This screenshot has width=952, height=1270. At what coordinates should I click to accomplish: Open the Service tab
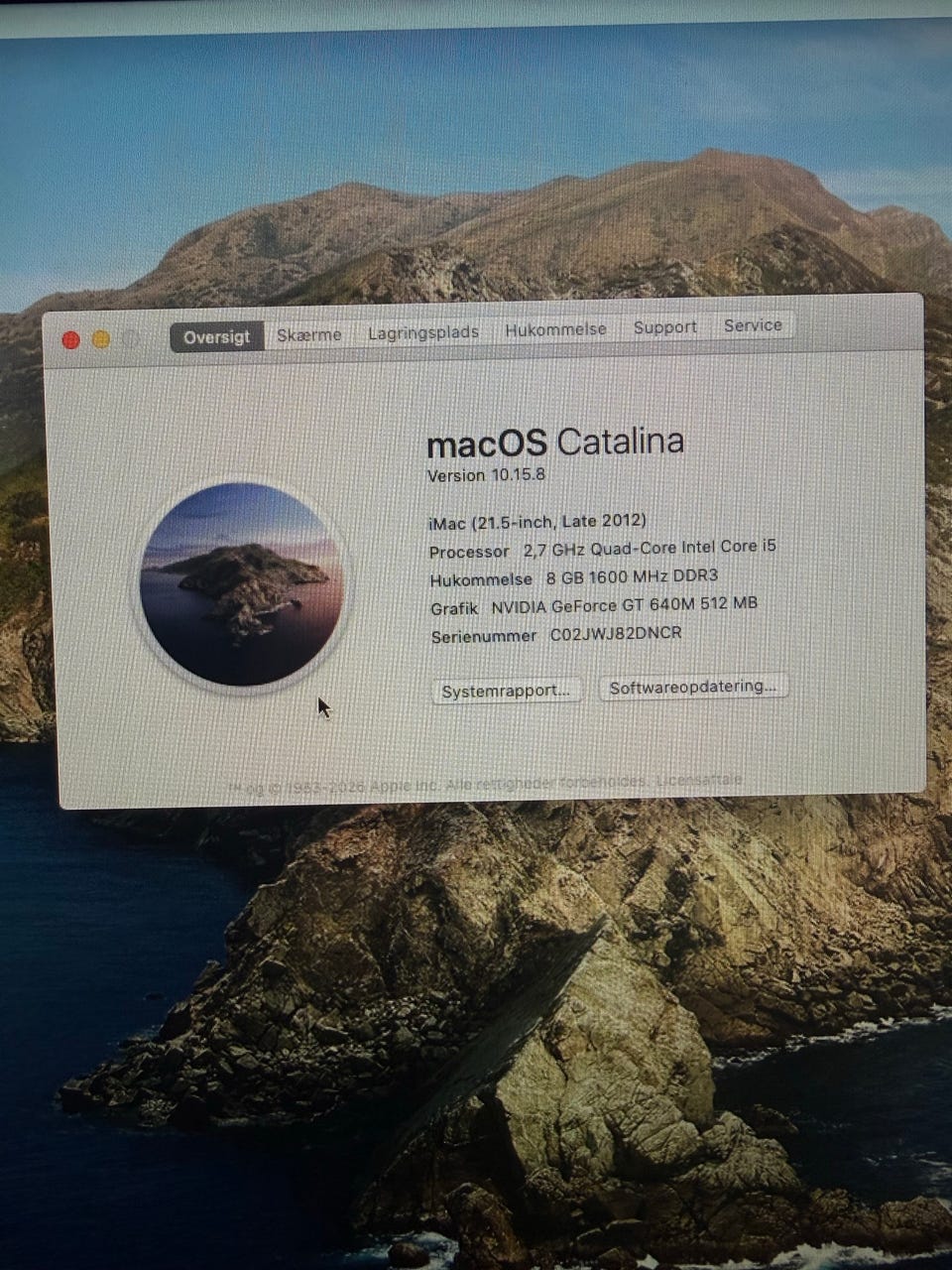pos(753,325)
